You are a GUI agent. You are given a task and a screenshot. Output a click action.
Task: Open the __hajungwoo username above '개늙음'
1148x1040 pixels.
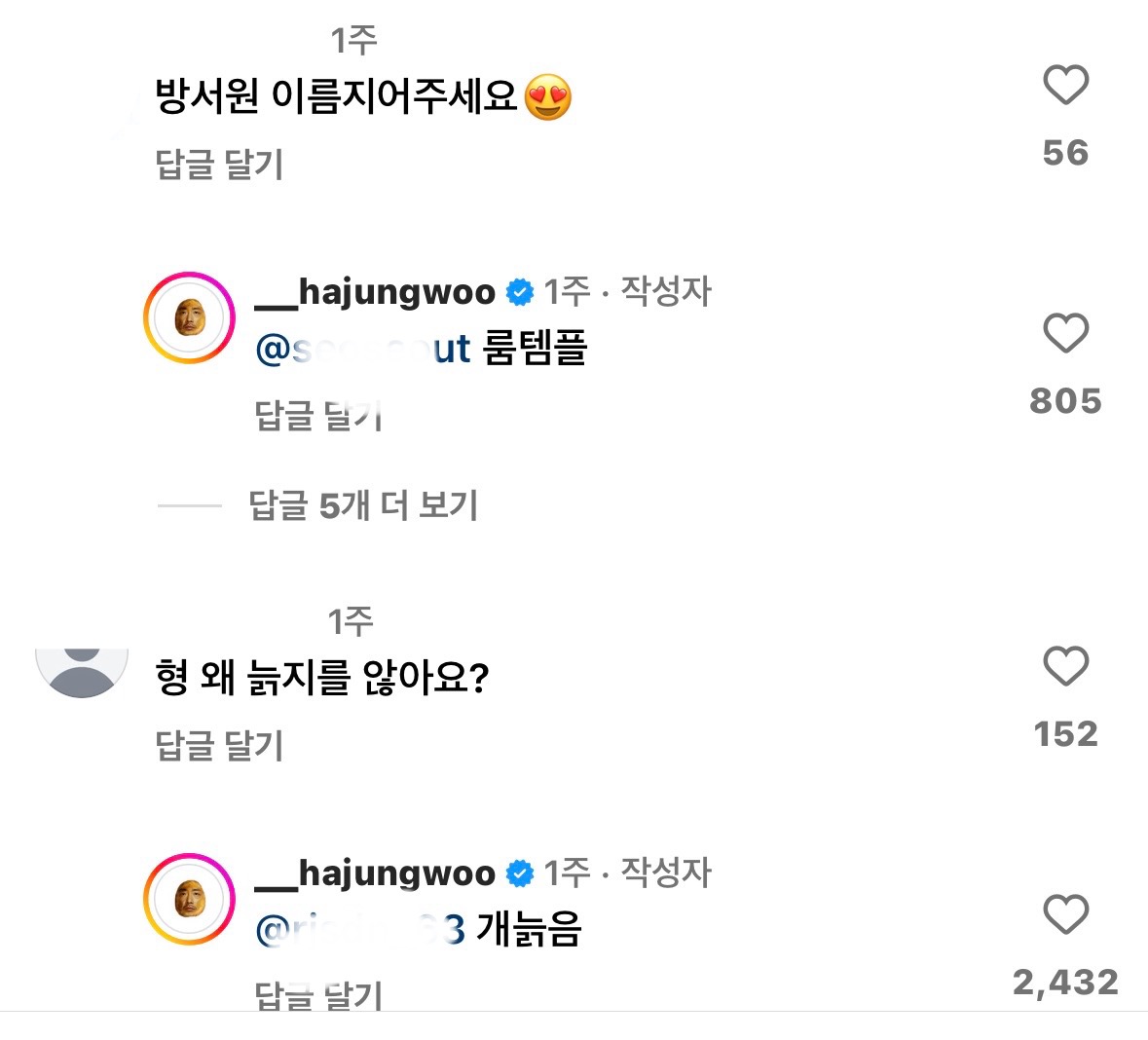click(375, 873)
